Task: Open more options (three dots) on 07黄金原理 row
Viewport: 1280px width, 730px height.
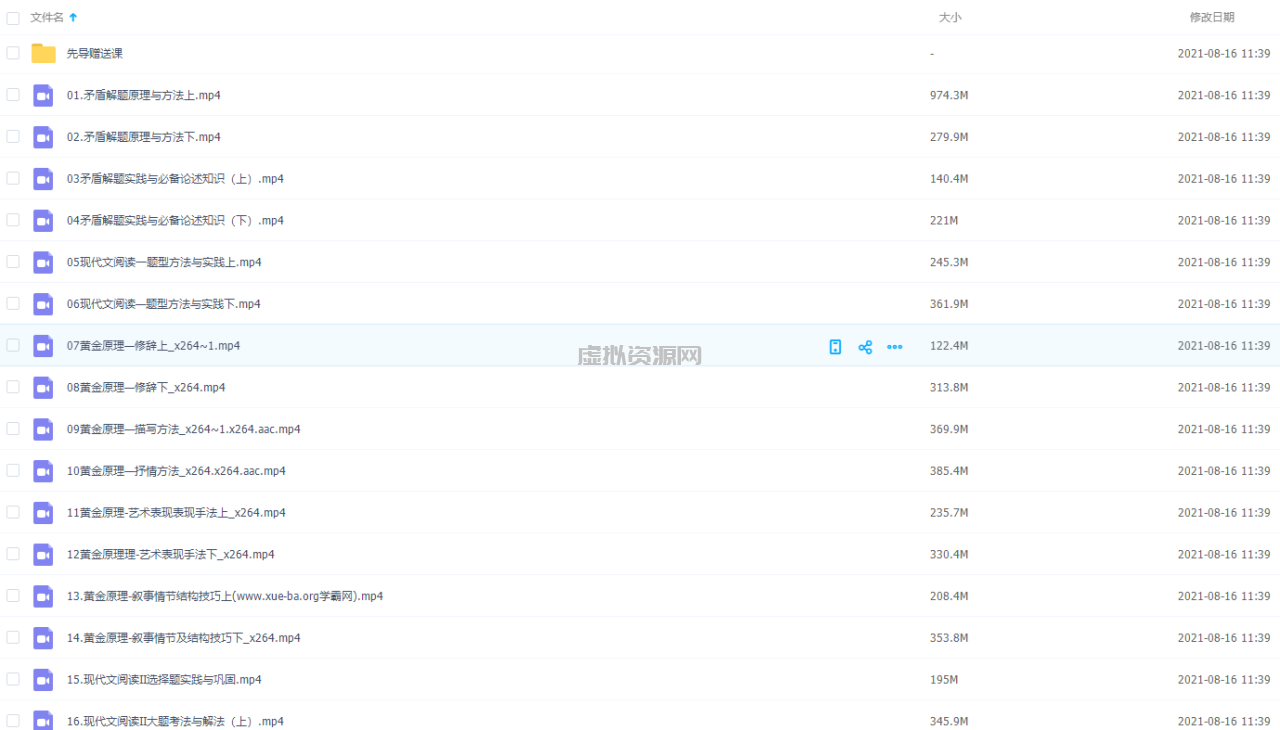Action: 895,347
